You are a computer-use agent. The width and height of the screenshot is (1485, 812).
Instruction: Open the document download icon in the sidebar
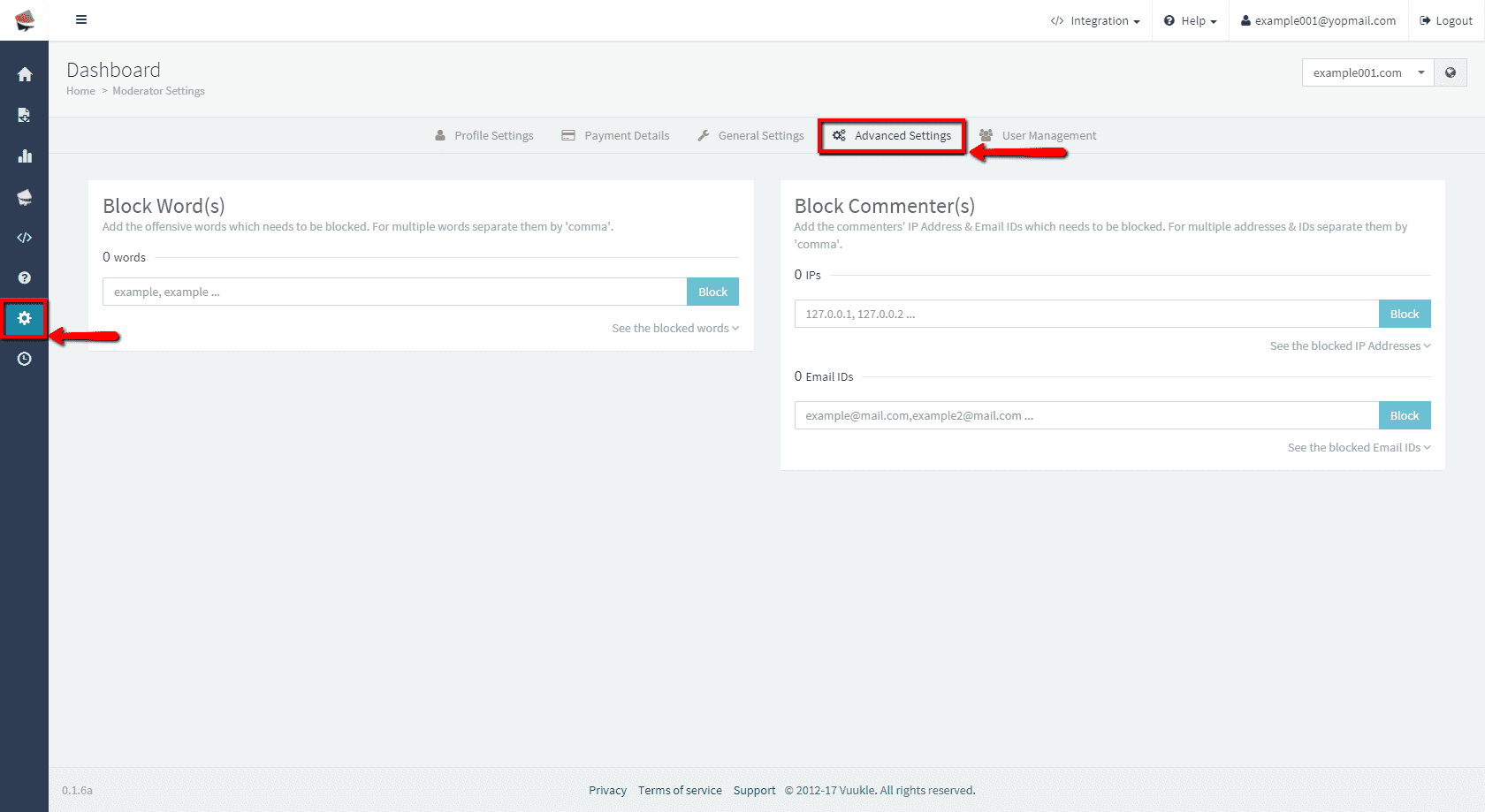coord(25,115)
